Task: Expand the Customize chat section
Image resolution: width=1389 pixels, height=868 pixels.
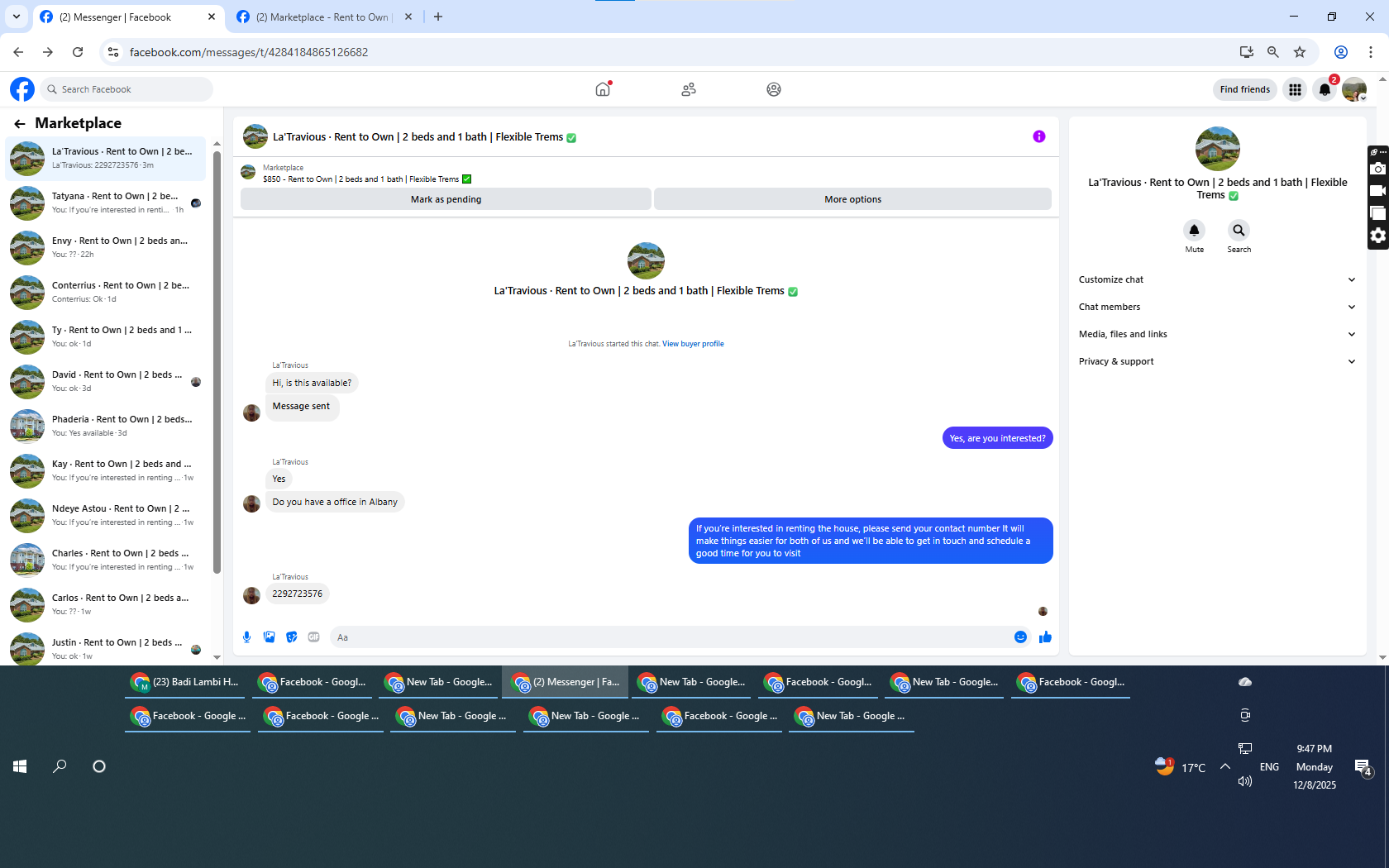Action: (x=1217, y=279)
